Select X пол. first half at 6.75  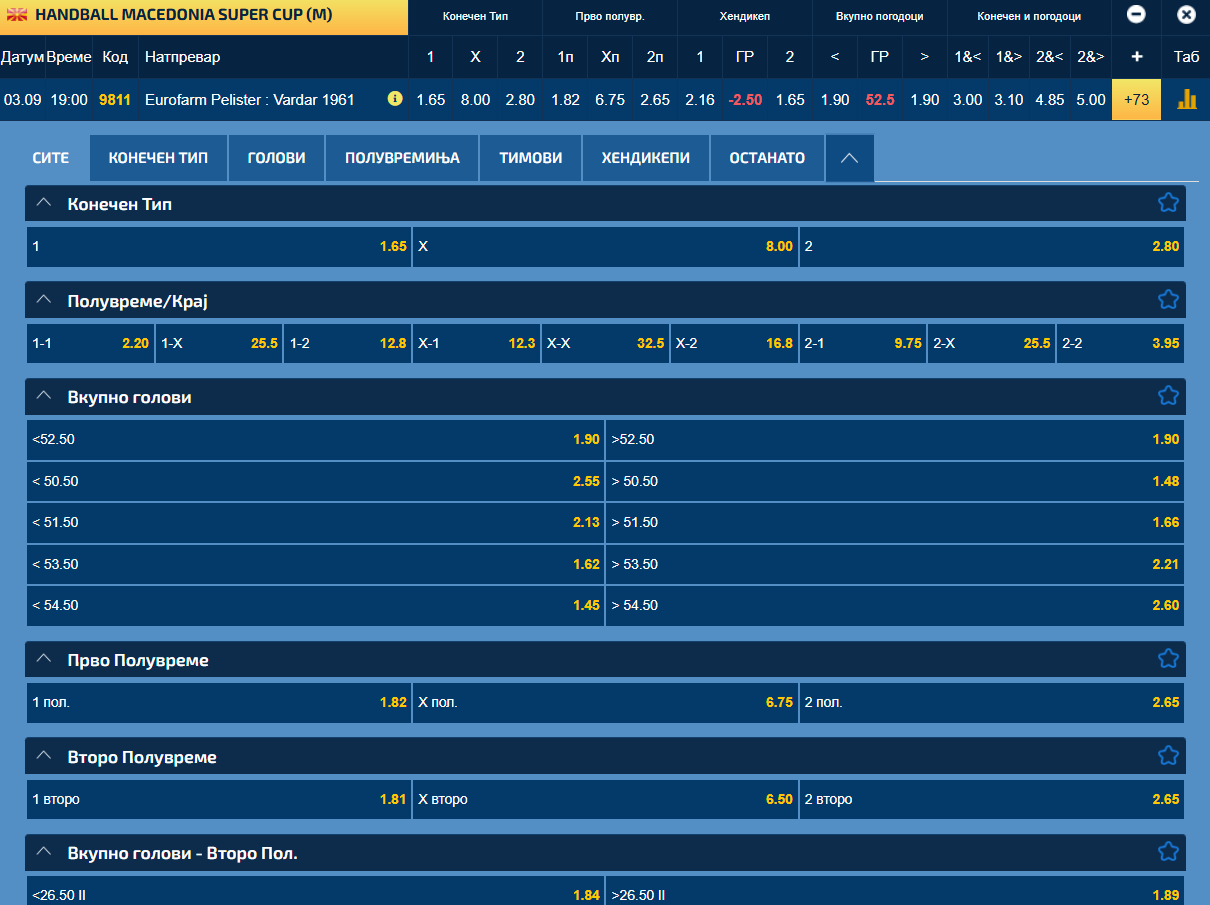click(x=605, y=702)
